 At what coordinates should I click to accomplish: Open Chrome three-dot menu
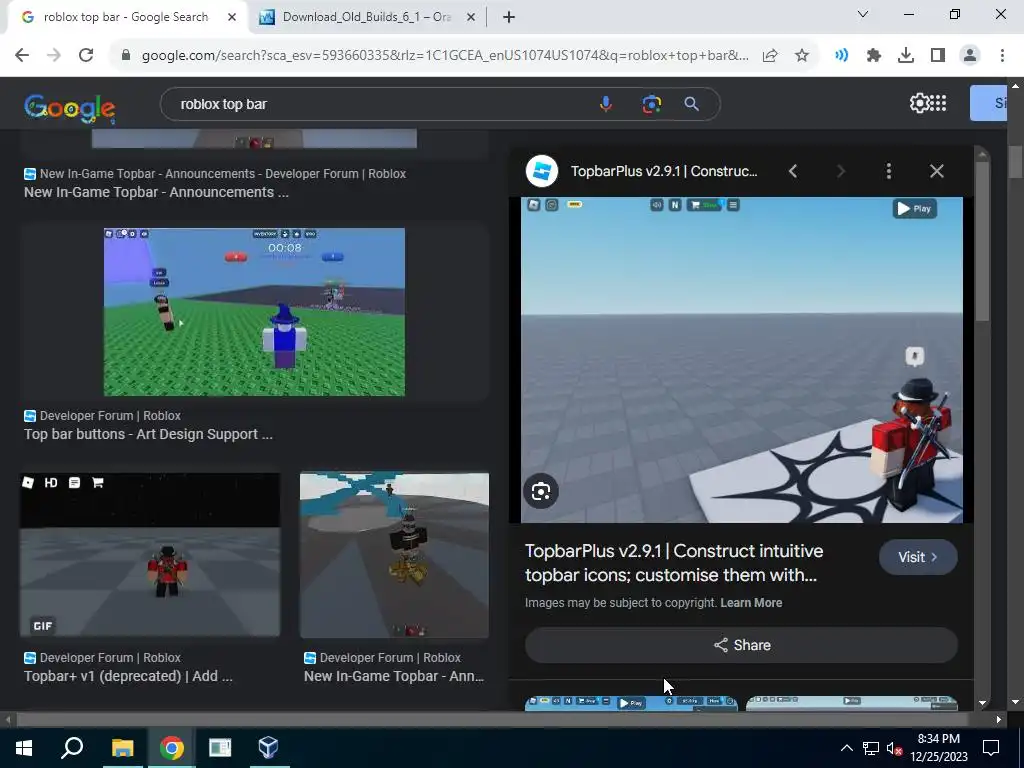1002,56
